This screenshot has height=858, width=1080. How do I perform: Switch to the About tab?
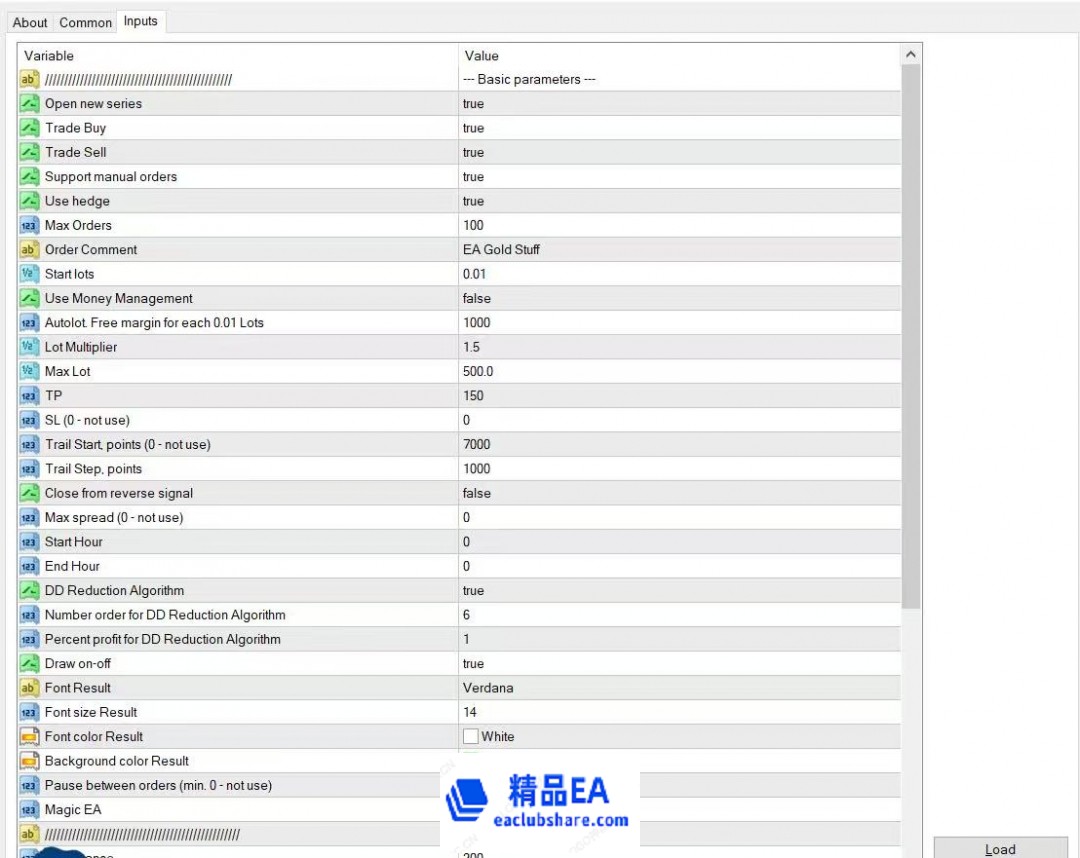(x=30, y=22)
